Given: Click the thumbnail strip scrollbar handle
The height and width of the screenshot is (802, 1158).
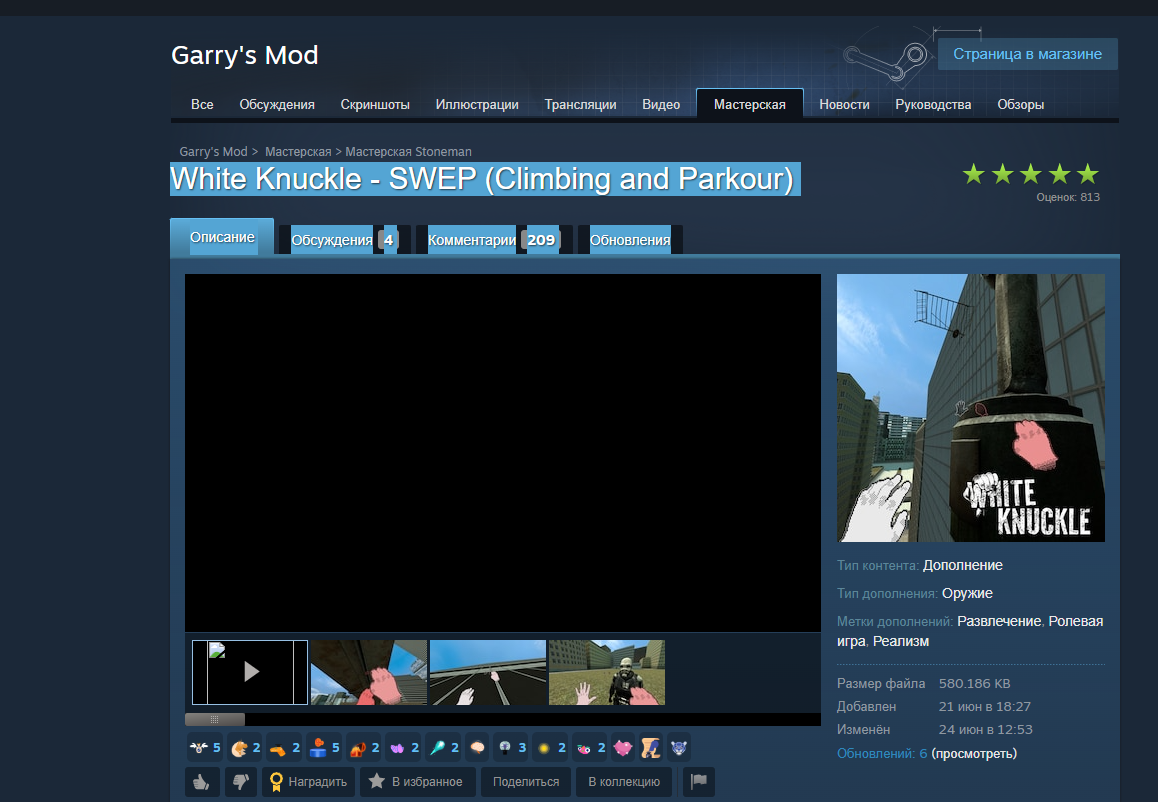Looking at the screenshot, I should (x=214, y=719).
